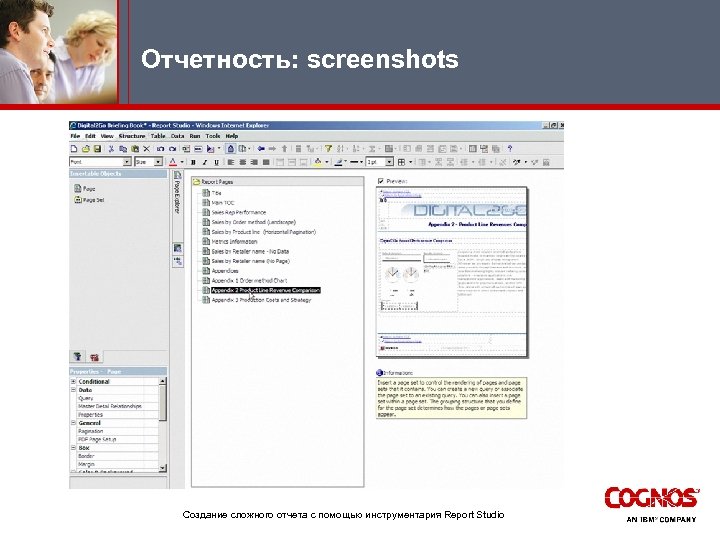Image resolution: width=720 pixels, height=540 pixels.
Task: Click the Source tab funnel icon
Action: [78, 356]
